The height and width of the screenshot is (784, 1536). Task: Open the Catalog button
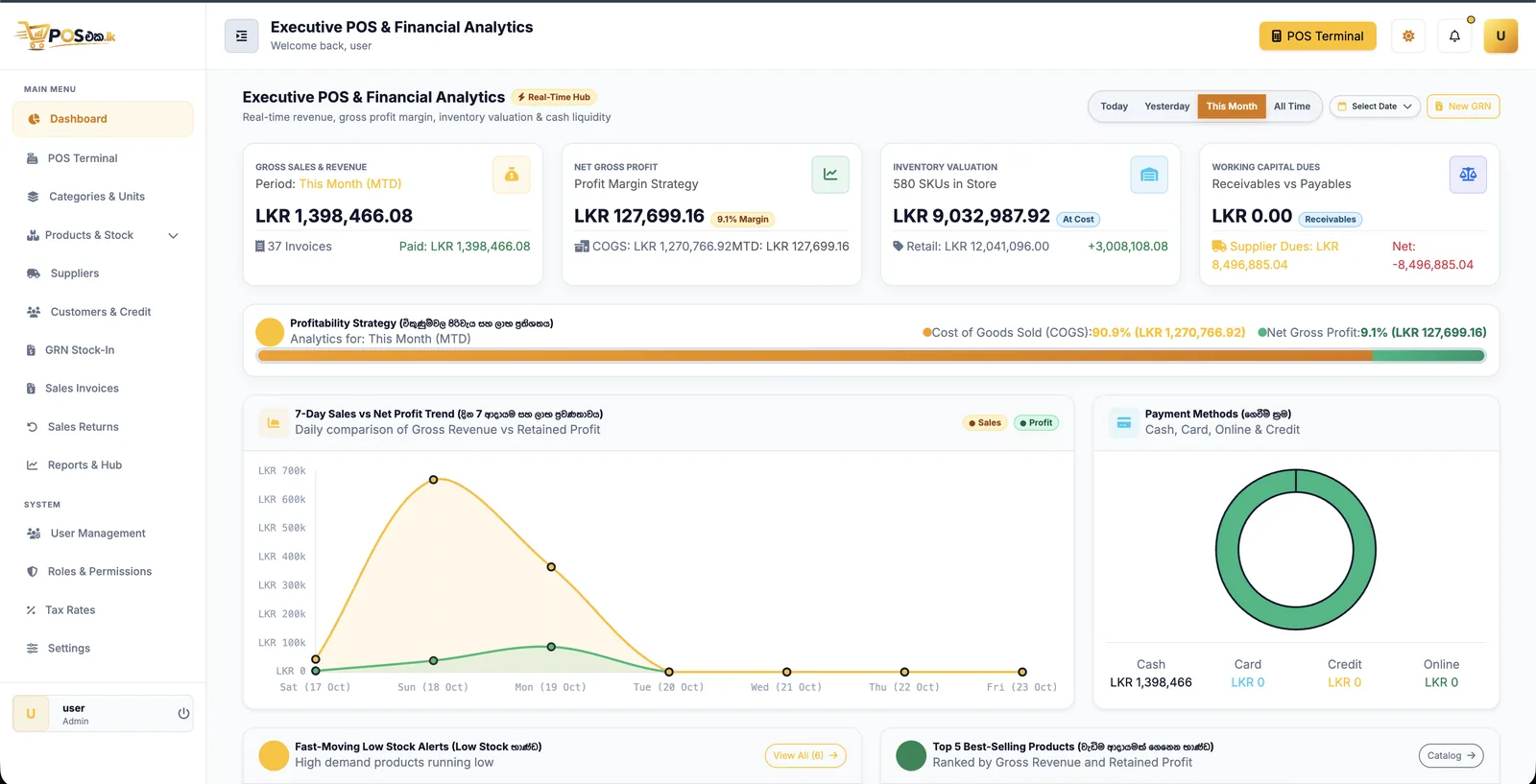coord(1451,755)
